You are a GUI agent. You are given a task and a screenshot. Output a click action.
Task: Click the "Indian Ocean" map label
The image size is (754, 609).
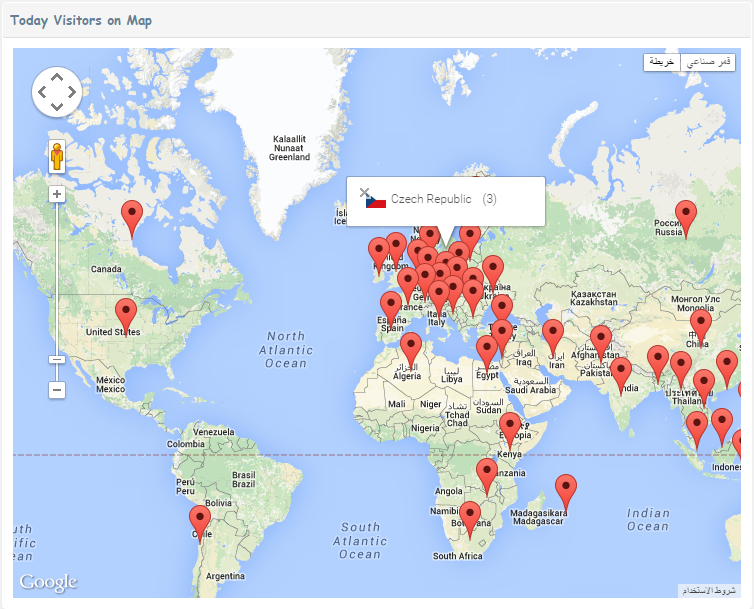(648, 520)
